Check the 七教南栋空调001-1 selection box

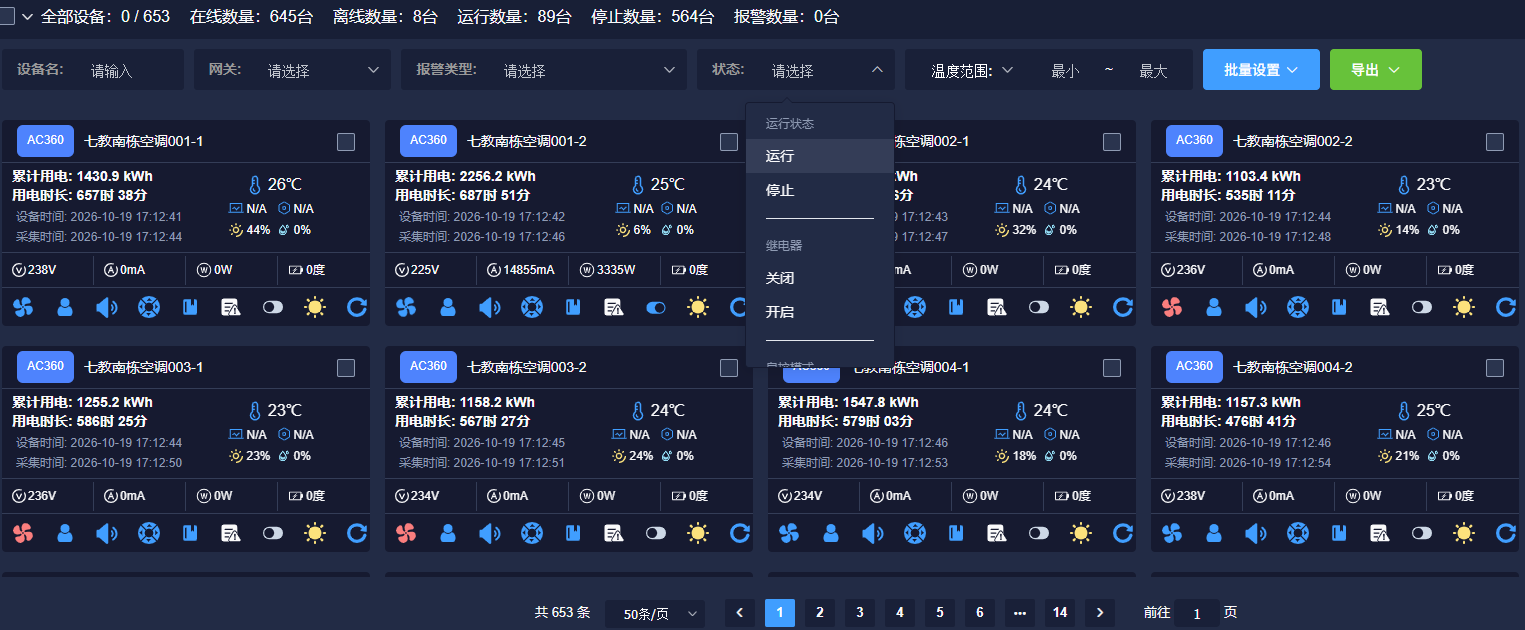346,142
